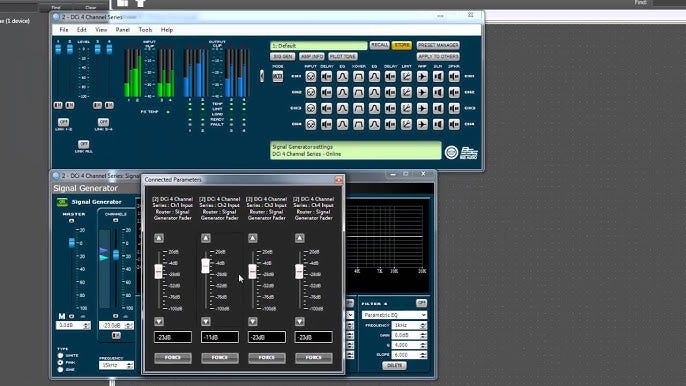The image size is (686, 386).
Task: Open Parametric EQ filter type dropdown
Action: 394,315
